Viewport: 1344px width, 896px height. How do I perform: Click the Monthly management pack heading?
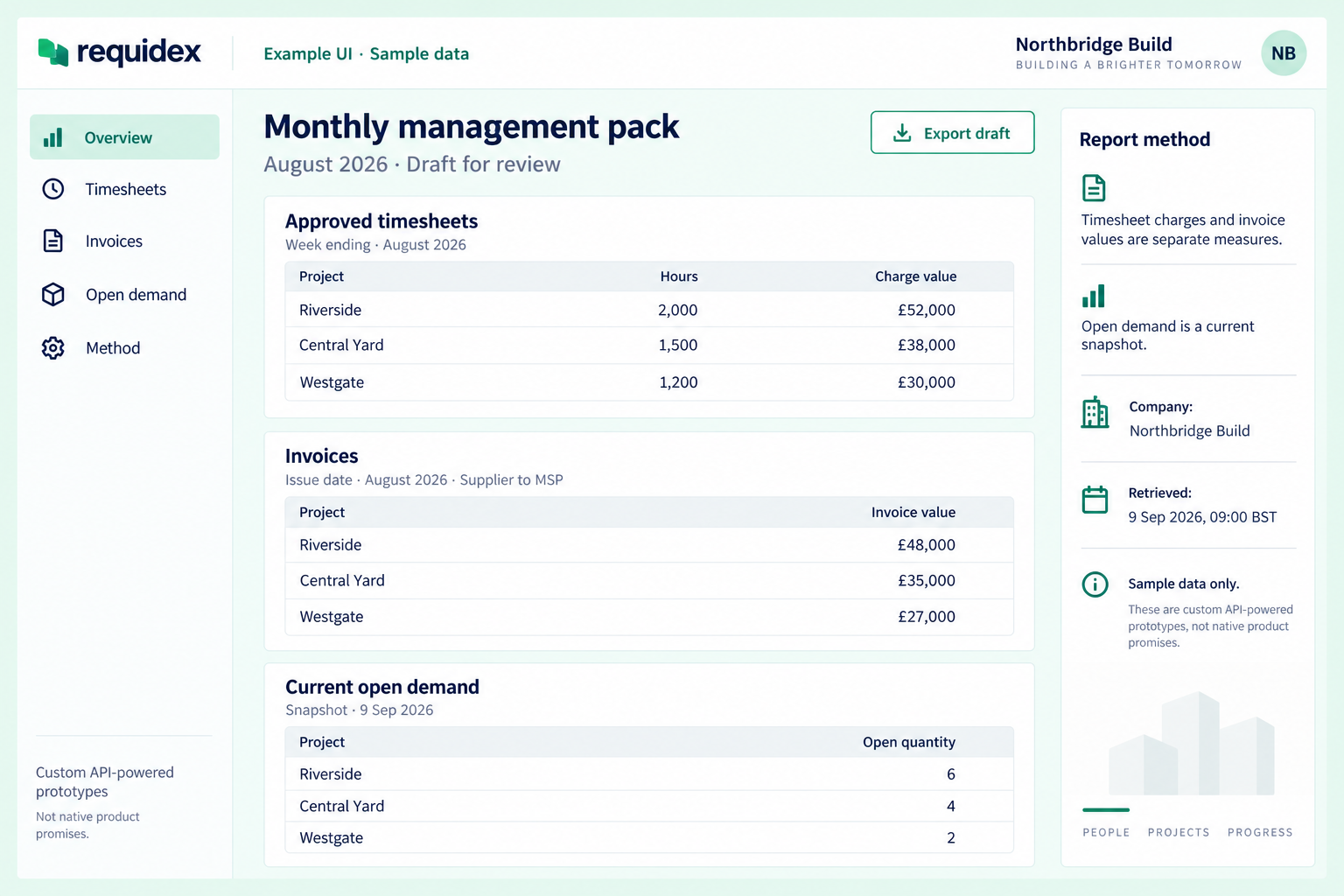point(472,128)
